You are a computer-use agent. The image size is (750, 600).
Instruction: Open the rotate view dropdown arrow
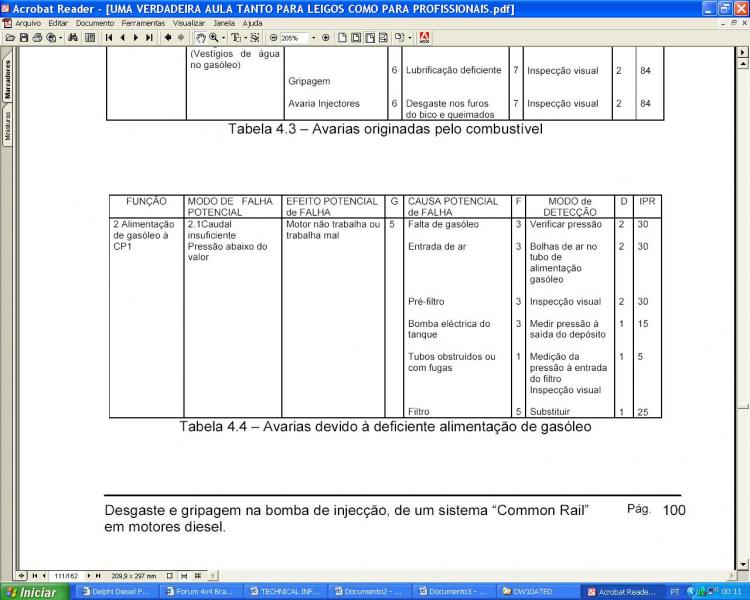pos(410,38)
